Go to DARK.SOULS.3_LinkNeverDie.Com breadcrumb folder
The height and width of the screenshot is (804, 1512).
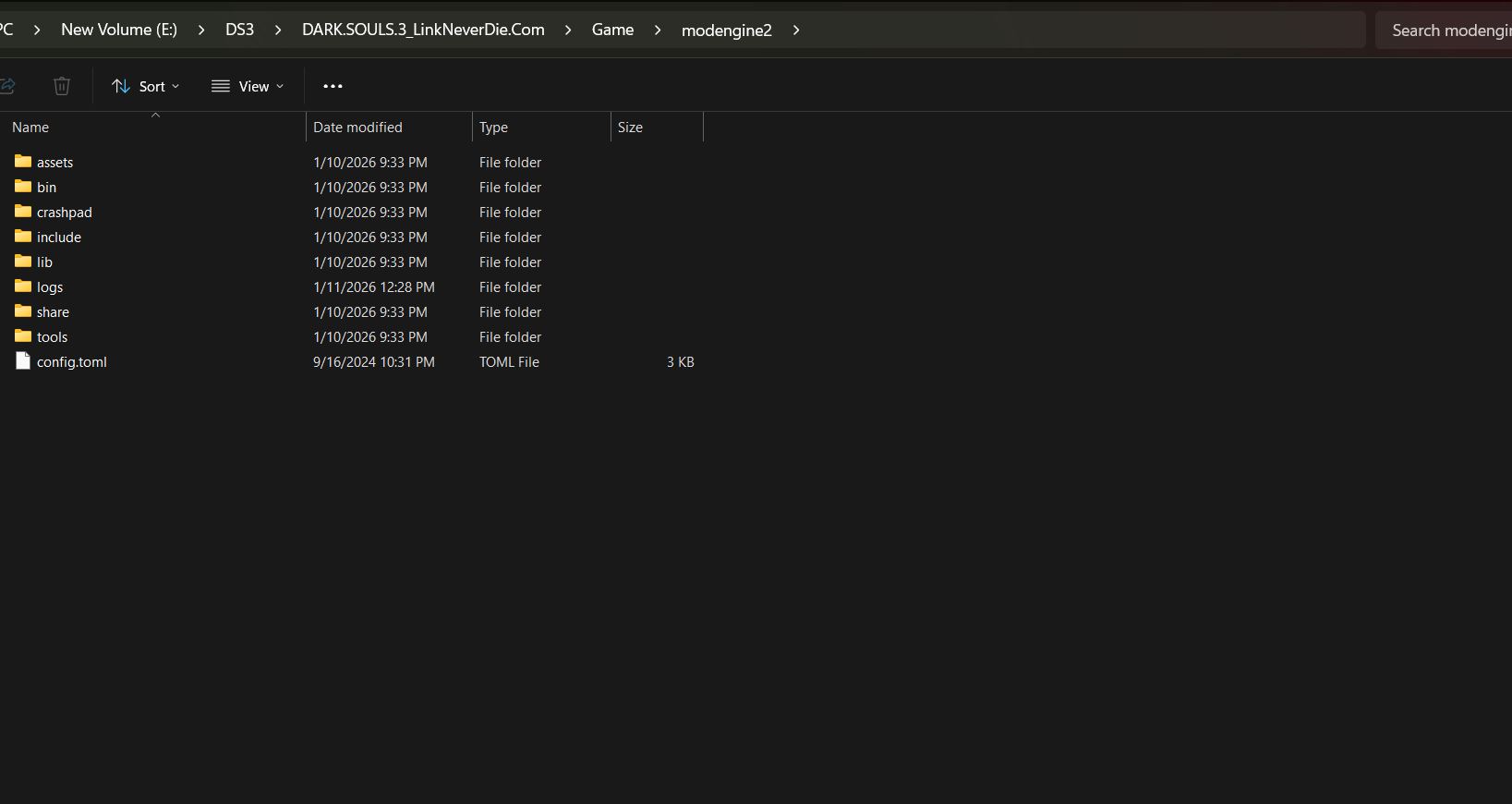tap(423, 30)
